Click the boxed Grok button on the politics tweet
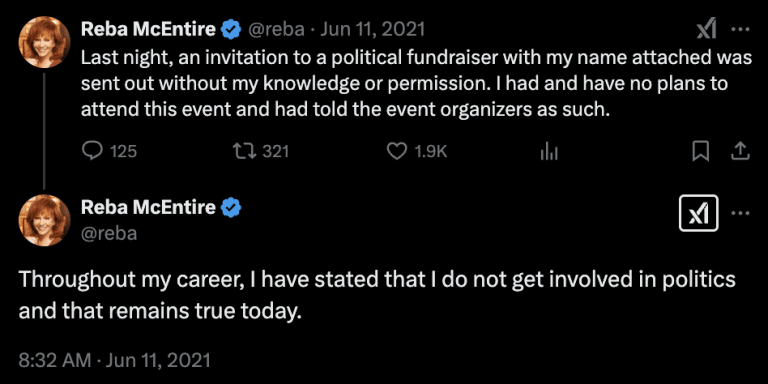The width and height of the screenshot is (768, 384). [x=698, y=213]
